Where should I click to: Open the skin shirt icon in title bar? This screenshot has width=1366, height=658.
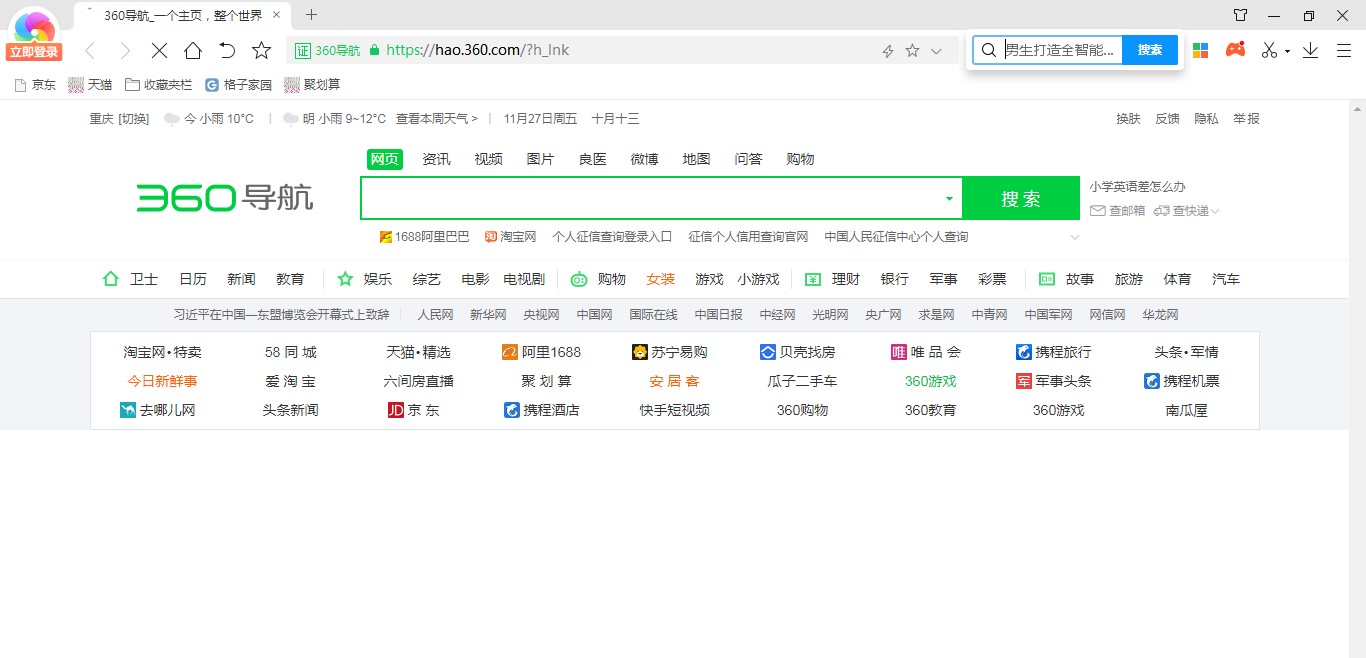click(x=1240, y=15)
